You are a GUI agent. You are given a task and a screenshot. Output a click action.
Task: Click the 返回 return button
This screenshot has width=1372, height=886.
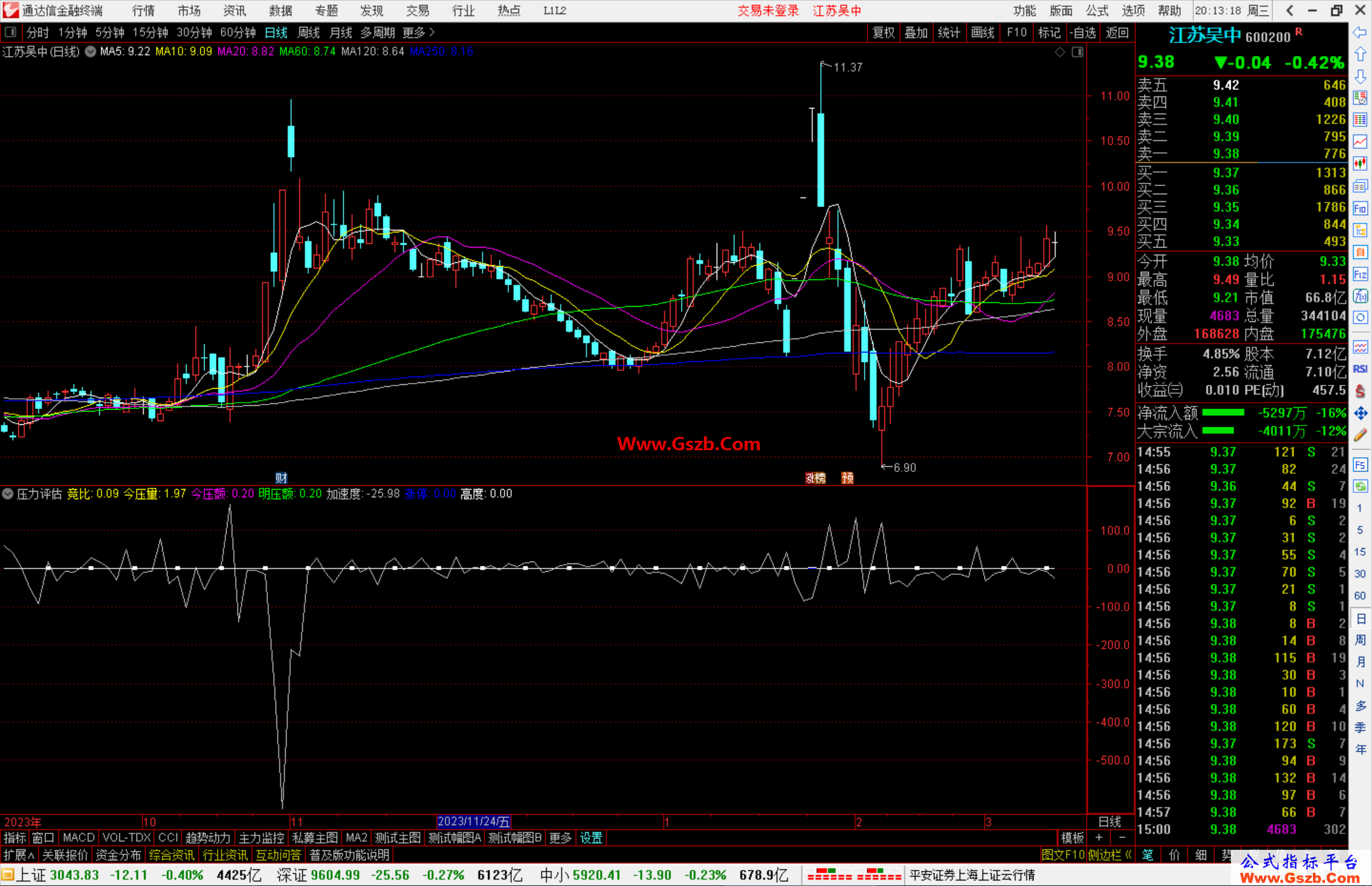[1117, 32]
